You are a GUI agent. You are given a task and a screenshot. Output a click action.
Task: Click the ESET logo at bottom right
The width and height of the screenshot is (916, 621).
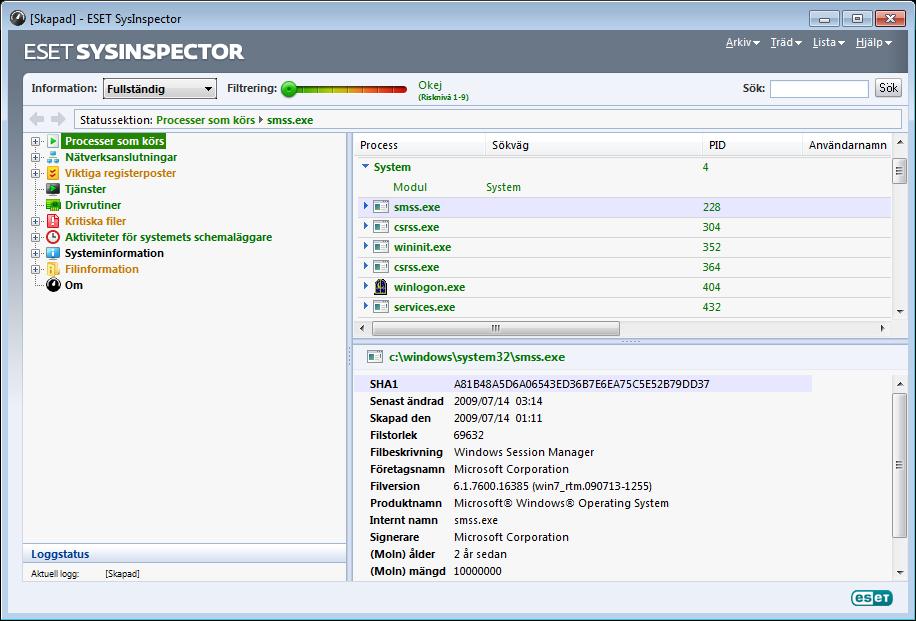click(872, 598)
